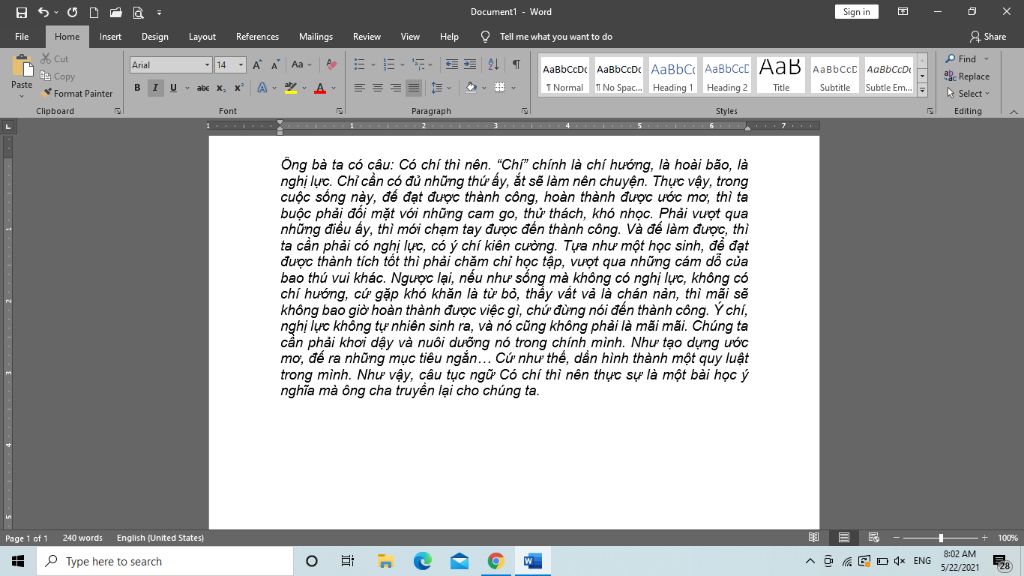Image resolution: width=1024 pixels, height=576 pixels.
Task: Open the Select dropdown in the Editing group
Action: pyautogui.click(x=968, y=93)
